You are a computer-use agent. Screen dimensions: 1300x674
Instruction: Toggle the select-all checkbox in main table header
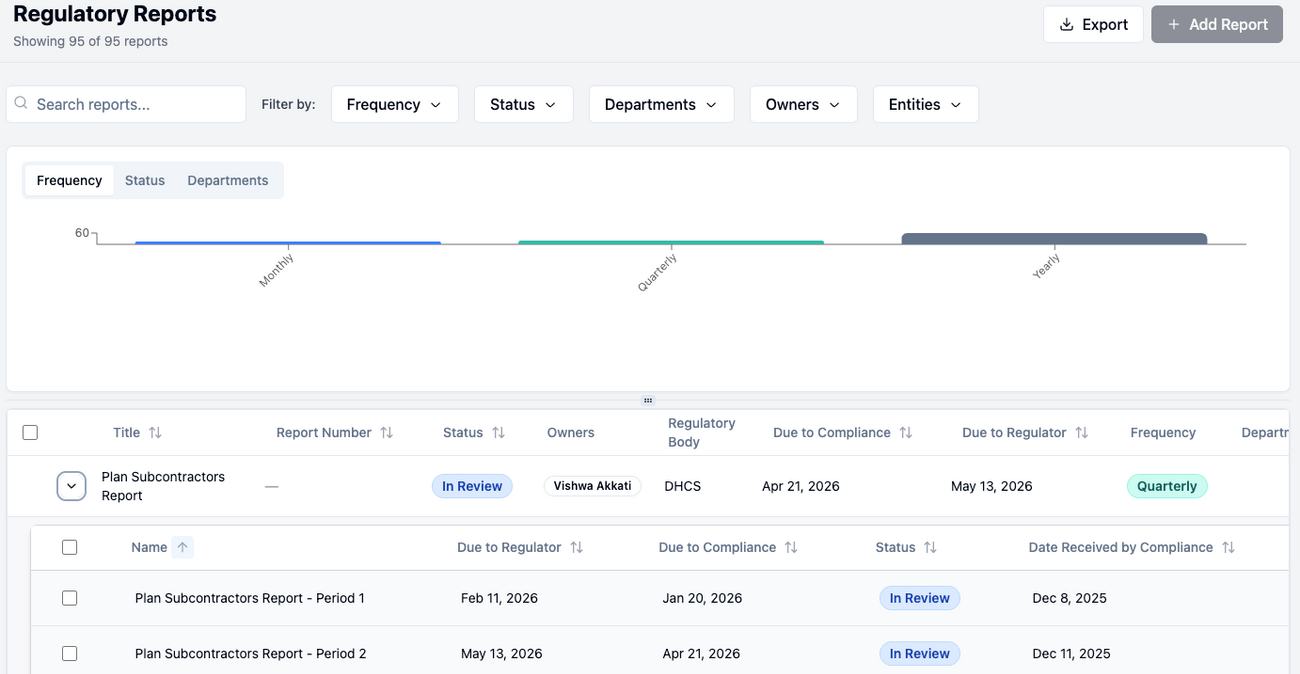(30, 433)
